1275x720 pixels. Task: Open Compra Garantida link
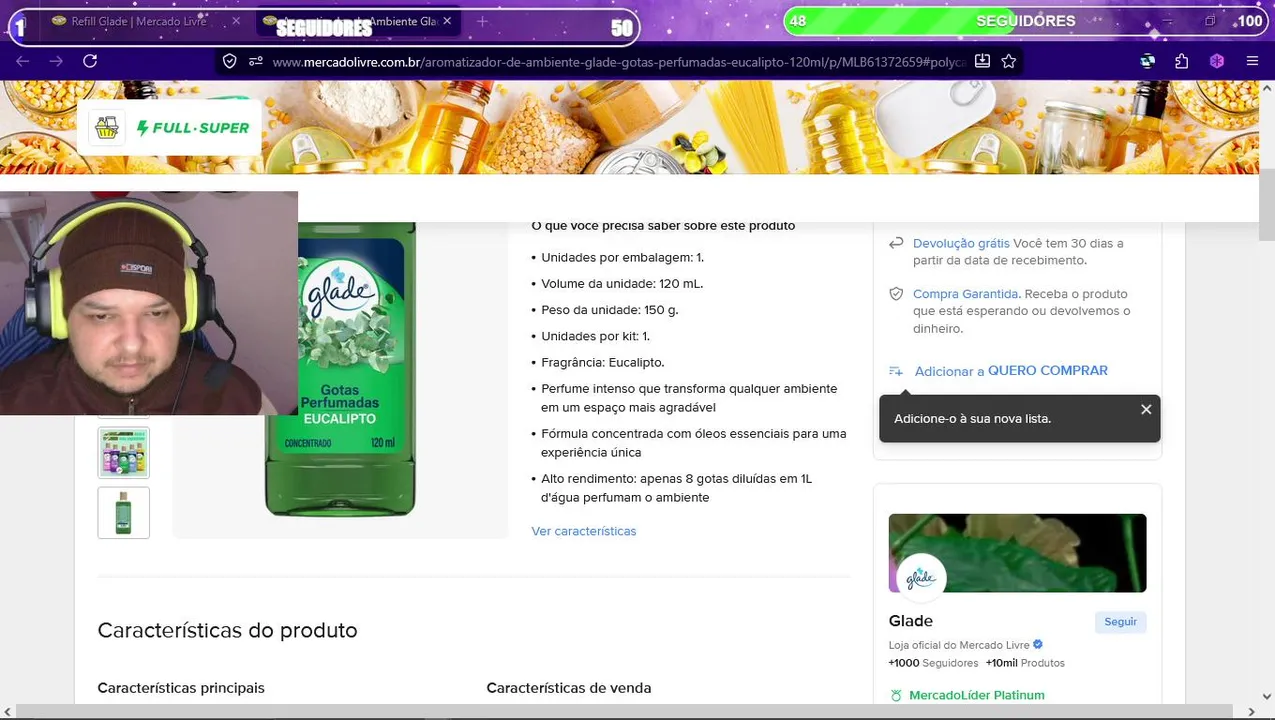coord(965,294)
